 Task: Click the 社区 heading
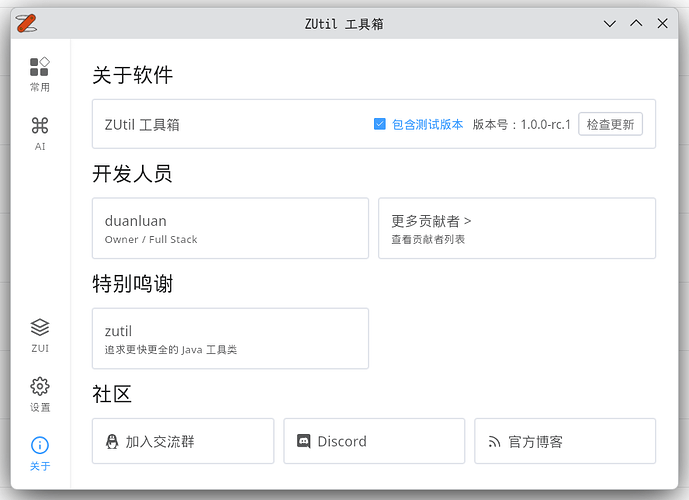[112, 394]
